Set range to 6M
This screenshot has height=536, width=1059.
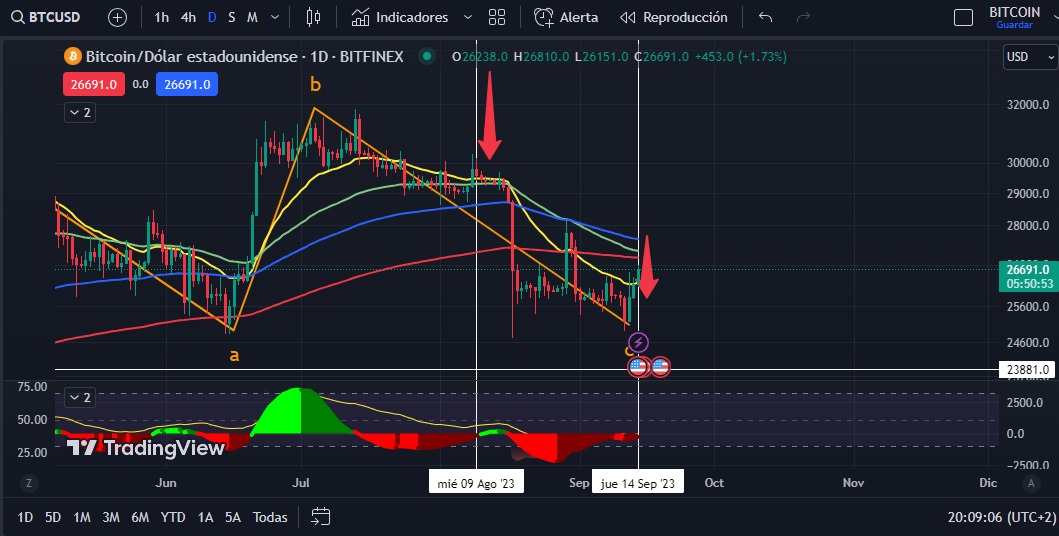pos(140,518)
